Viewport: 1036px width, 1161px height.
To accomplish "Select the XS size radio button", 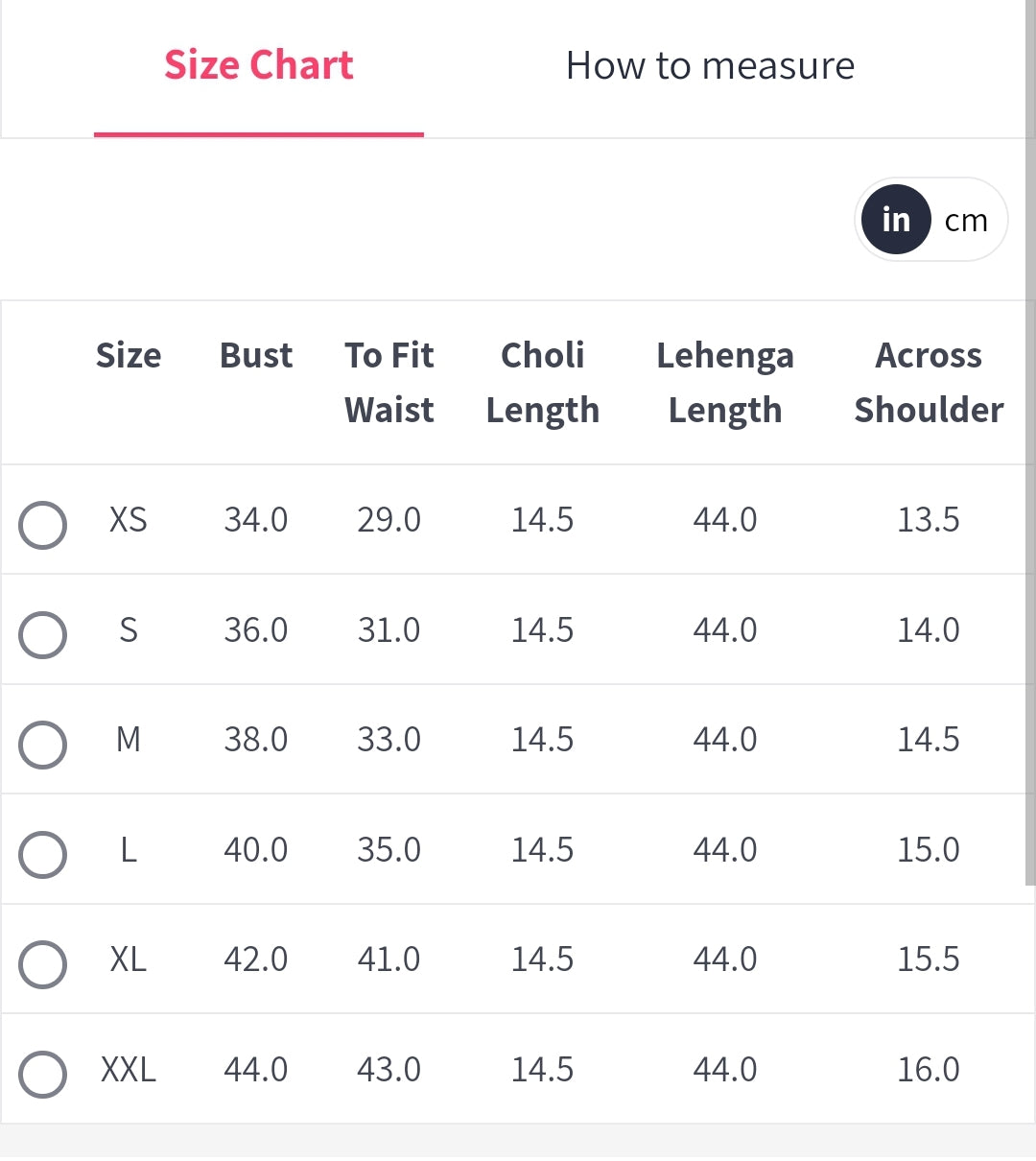I will [x=43, y=525].
